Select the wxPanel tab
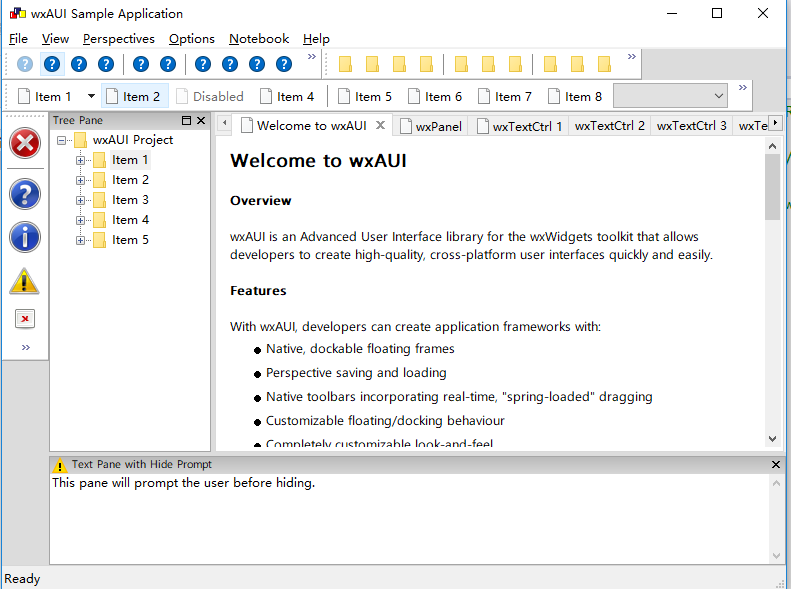 click(430, 126)
